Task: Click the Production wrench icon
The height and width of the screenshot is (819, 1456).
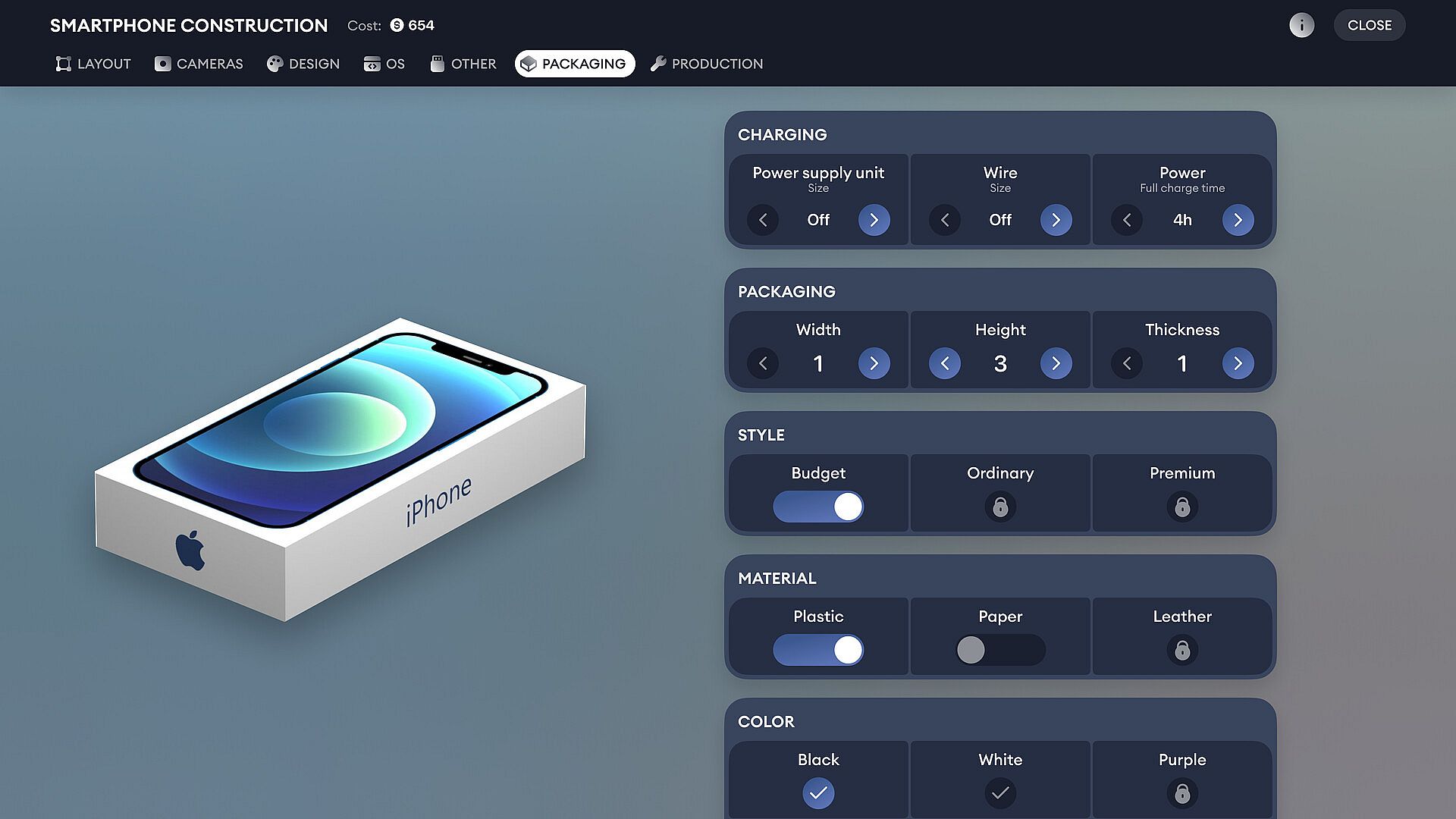Action: pos(658,64)
